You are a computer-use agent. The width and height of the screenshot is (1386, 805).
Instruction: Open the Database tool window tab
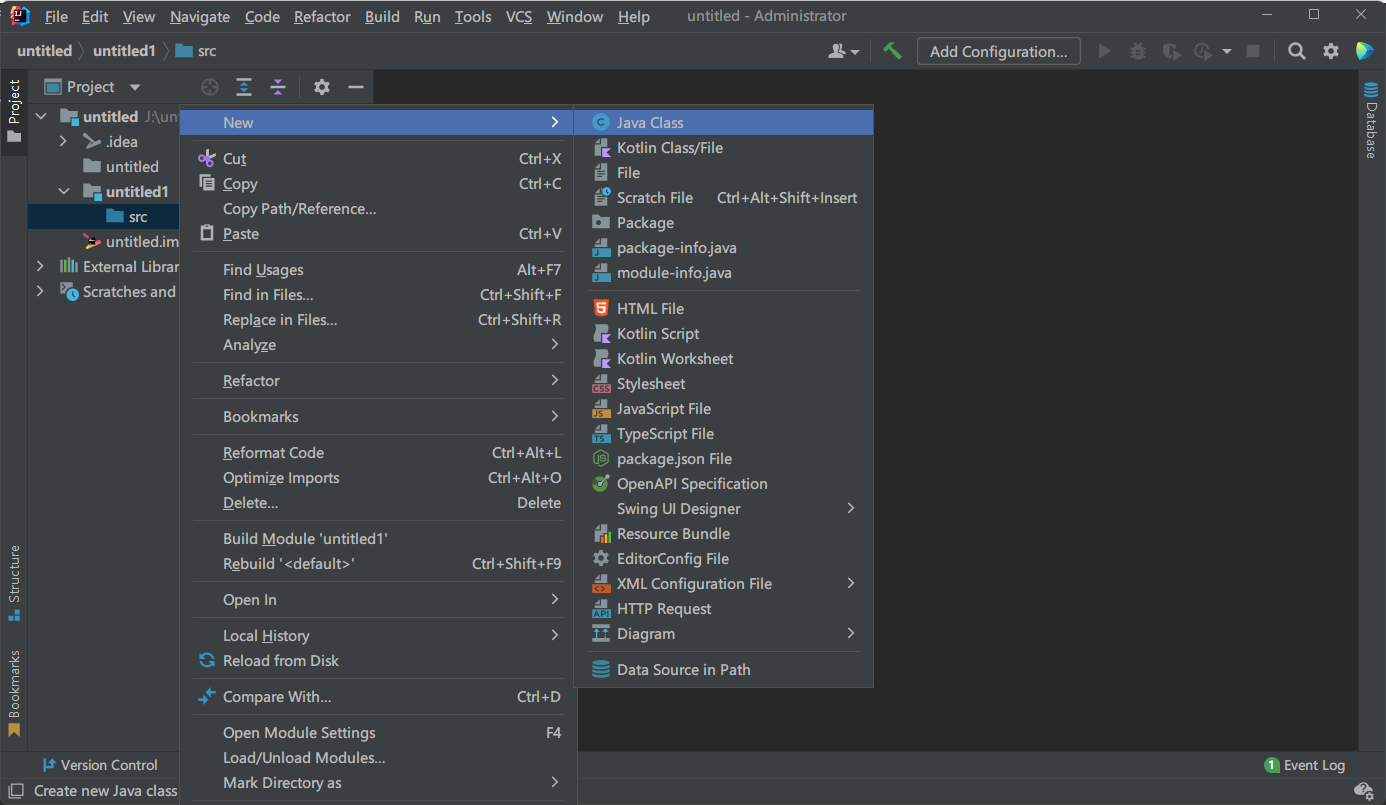coord(1370,120)
